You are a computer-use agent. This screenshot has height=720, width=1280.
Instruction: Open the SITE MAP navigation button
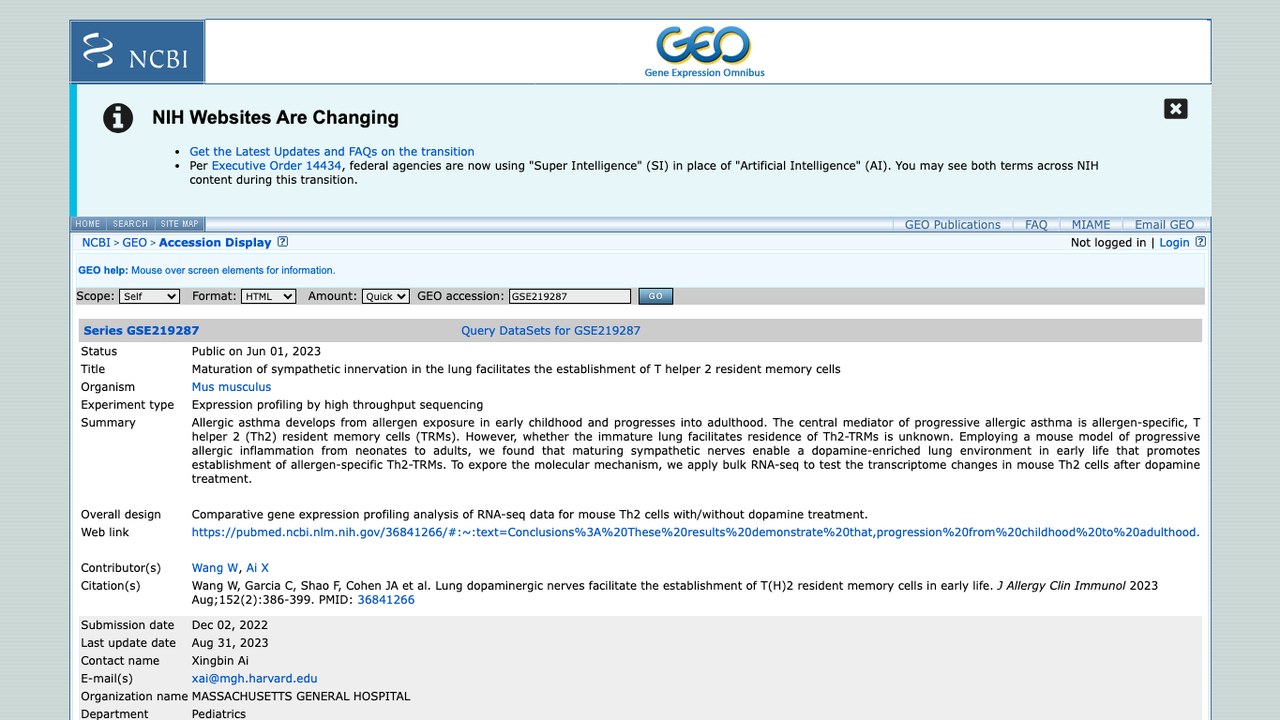tap(180, 224)
